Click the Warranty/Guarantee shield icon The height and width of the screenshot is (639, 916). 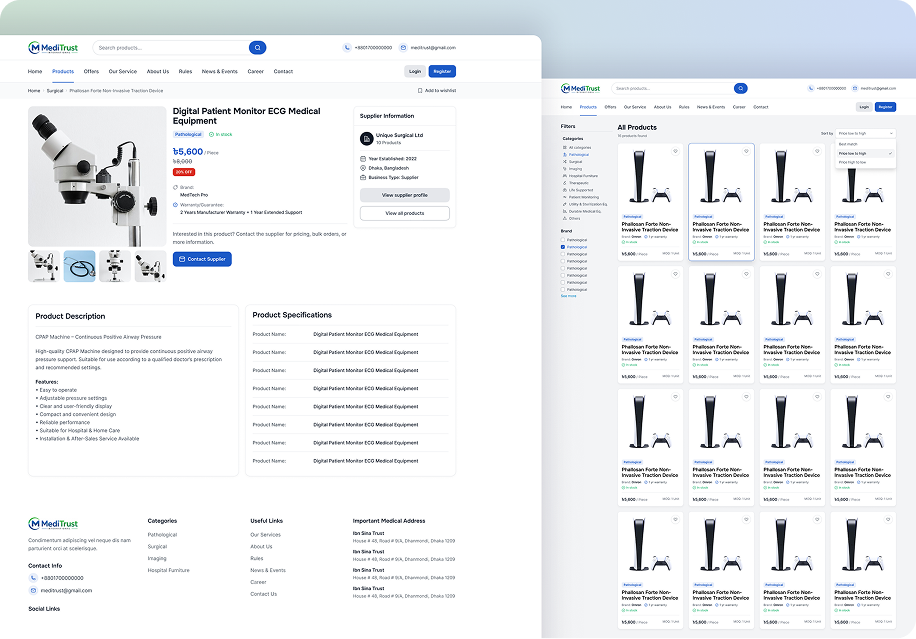click(x=175, y=205)
